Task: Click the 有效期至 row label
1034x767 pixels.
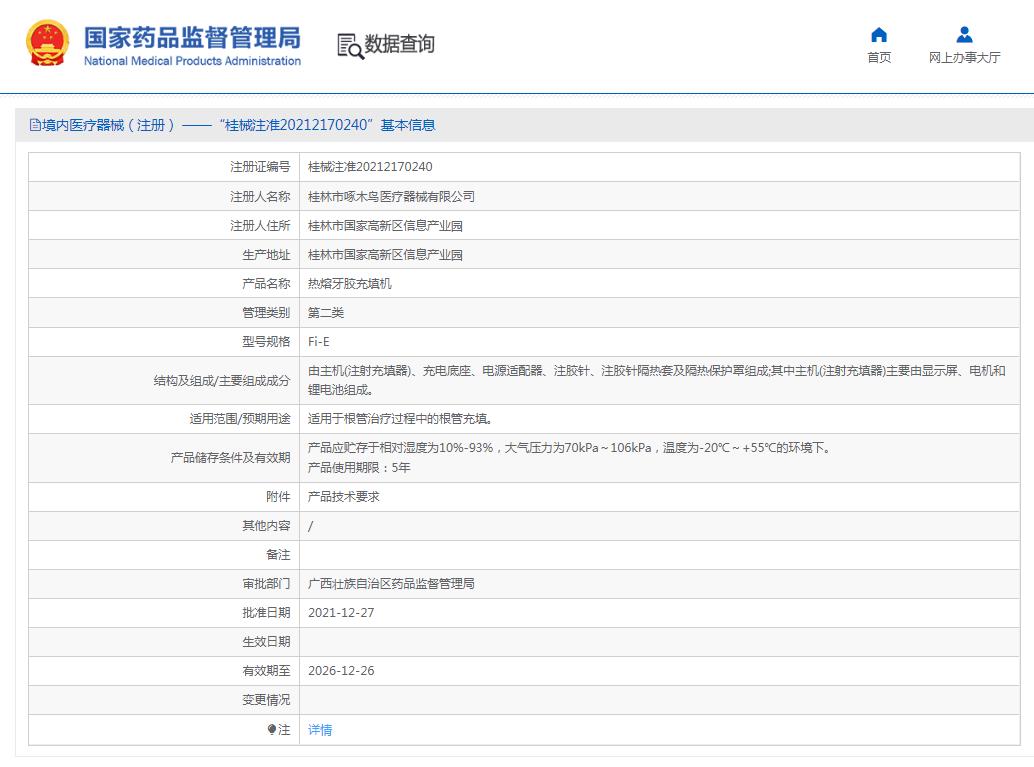Action: click(x=266, y=671)
